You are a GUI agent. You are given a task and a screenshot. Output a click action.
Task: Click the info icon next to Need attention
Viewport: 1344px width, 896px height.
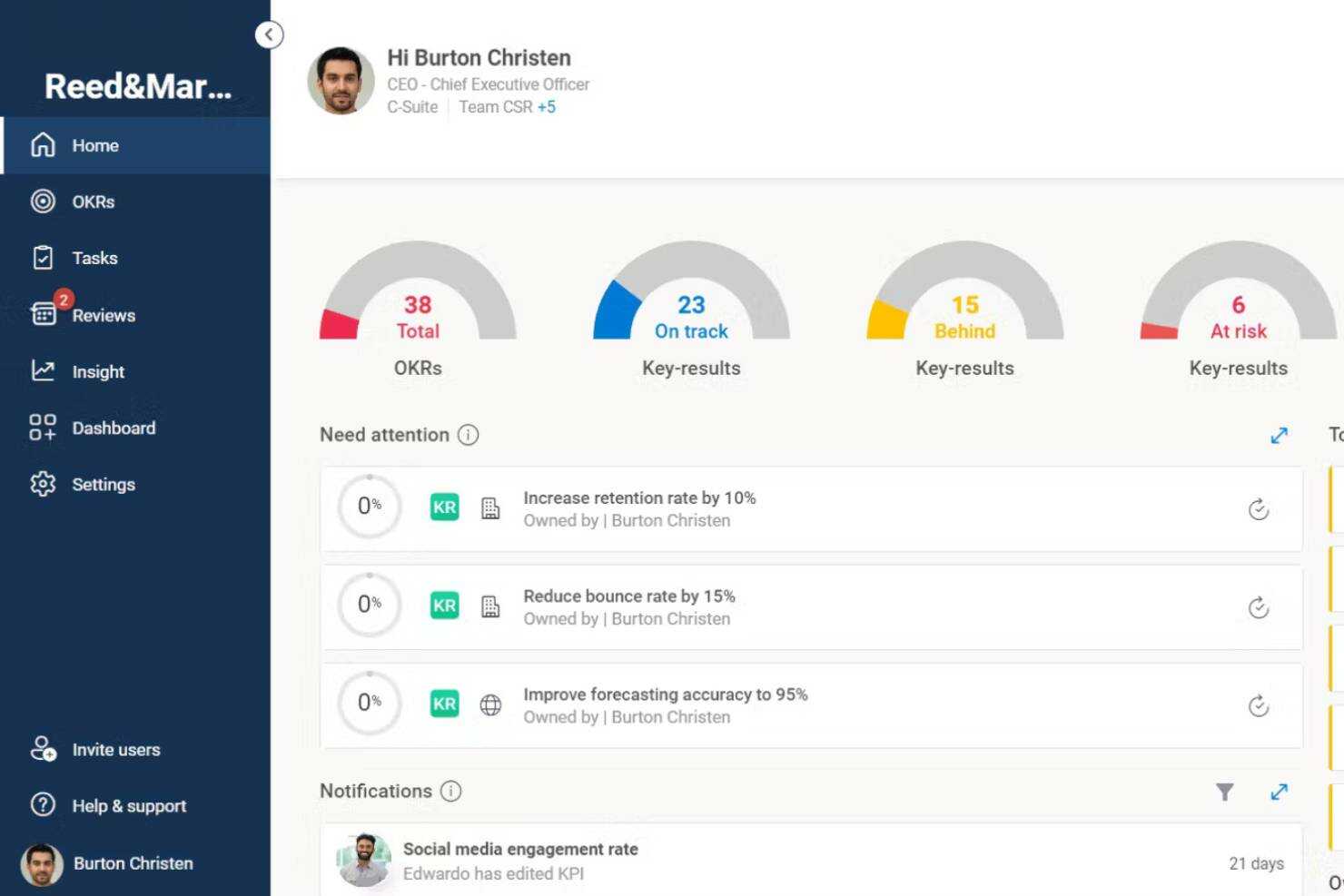click(469, 435)
